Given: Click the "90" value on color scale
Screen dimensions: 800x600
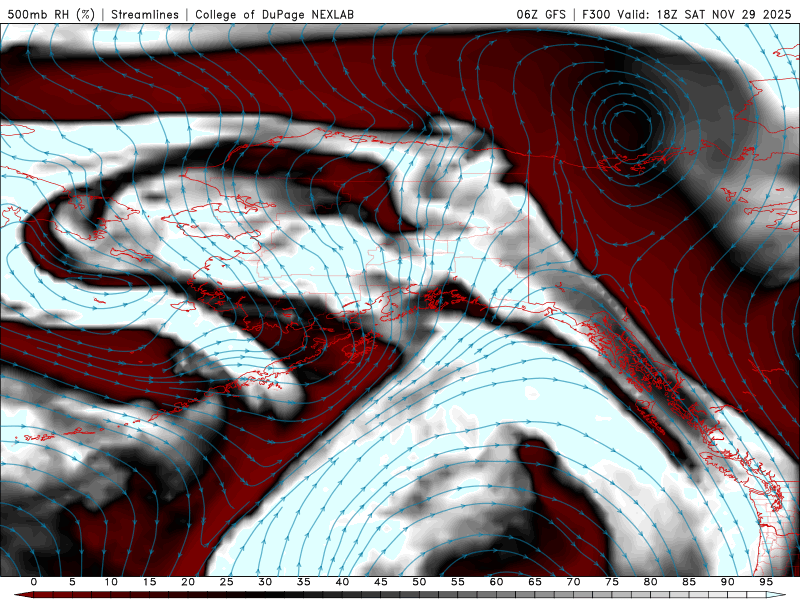Looking at the screenshot, I should [x=727, y=582].
